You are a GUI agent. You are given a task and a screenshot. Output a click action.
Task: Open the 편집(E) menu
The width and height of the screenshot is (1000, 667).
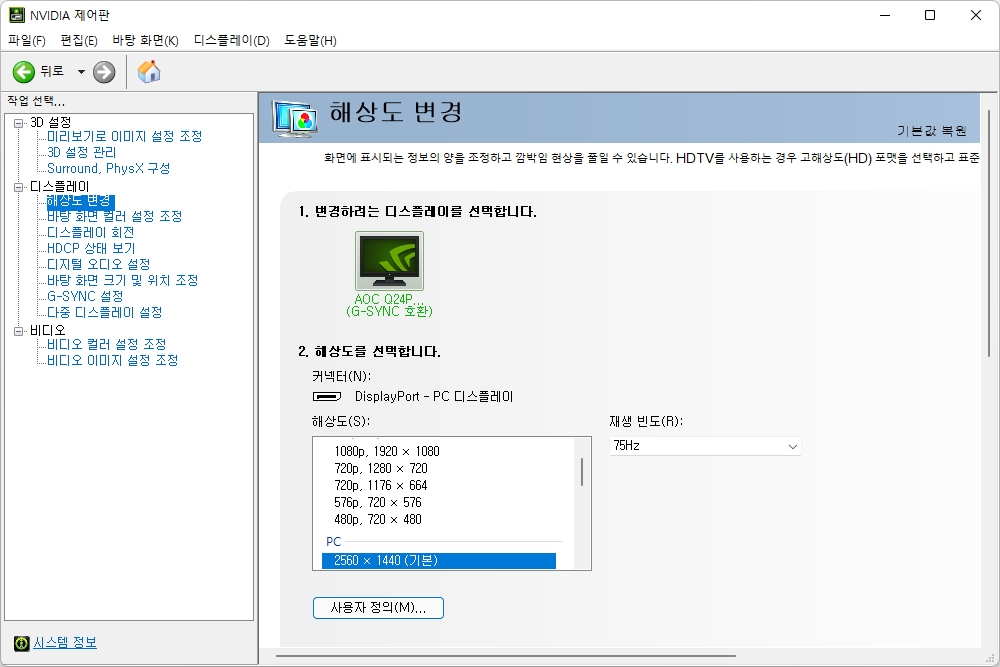tap(79, 41)
